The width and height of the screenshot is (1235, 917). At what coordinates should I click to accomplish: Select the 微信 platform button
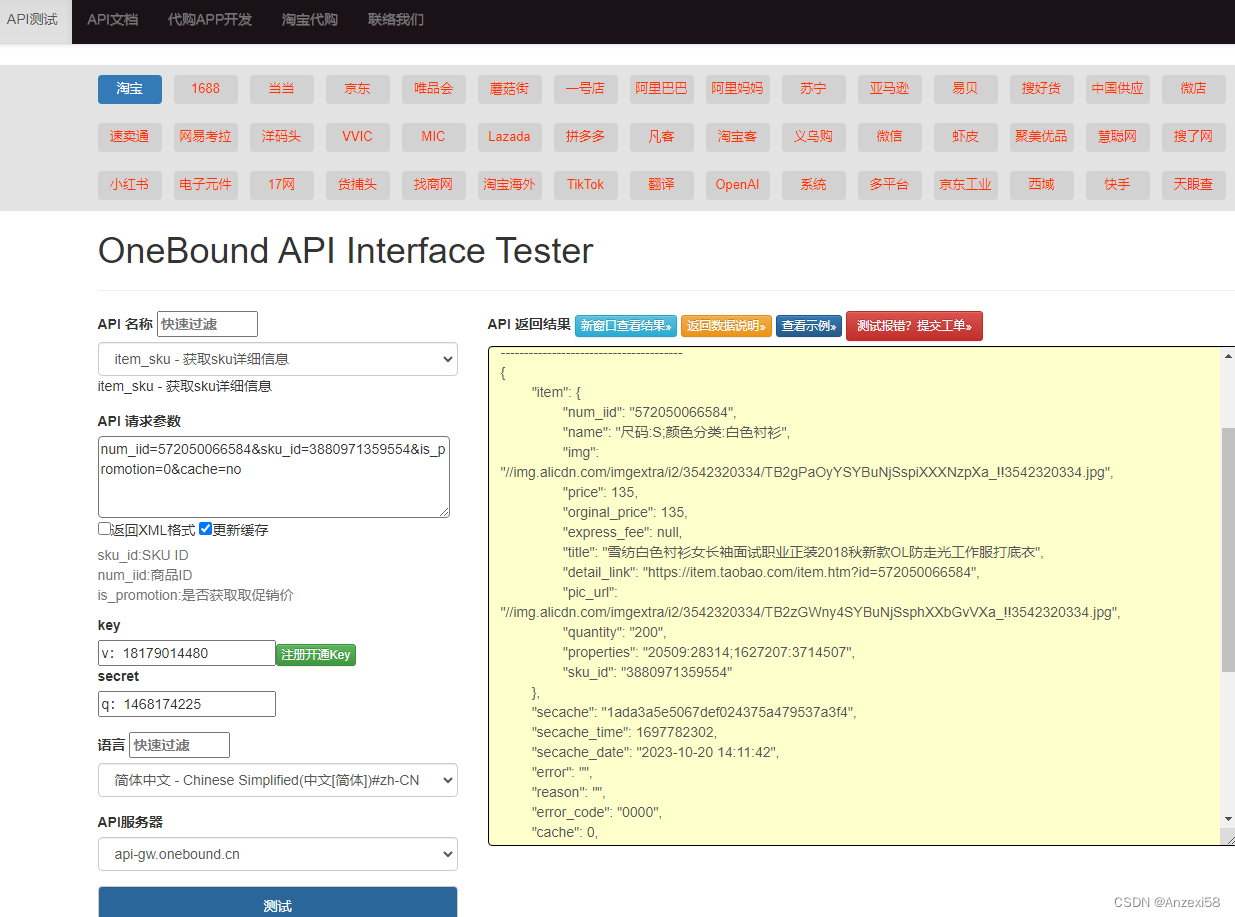[890, 137]
